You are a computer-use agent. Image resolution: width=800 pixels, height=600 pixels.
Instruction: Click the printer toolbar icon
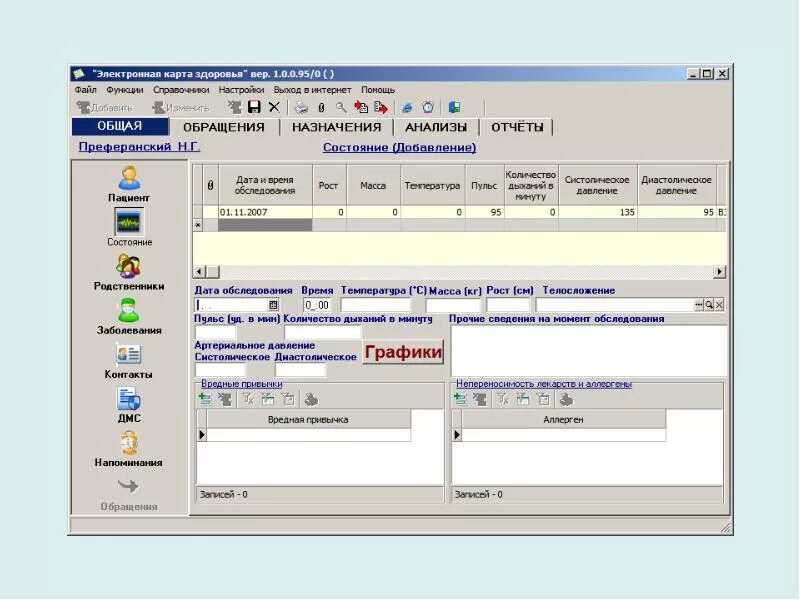coord(302,107)
